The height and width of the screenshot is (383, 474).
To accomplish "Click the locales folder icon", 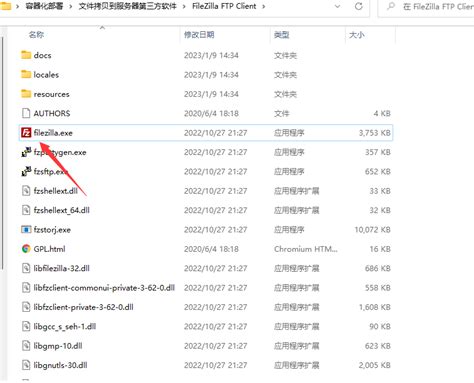I will point(26,74).
